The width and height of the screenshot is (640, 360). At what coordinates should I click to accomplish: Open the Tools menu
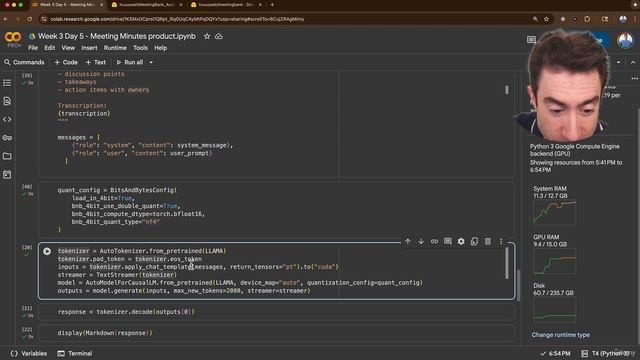pos(140,48)
